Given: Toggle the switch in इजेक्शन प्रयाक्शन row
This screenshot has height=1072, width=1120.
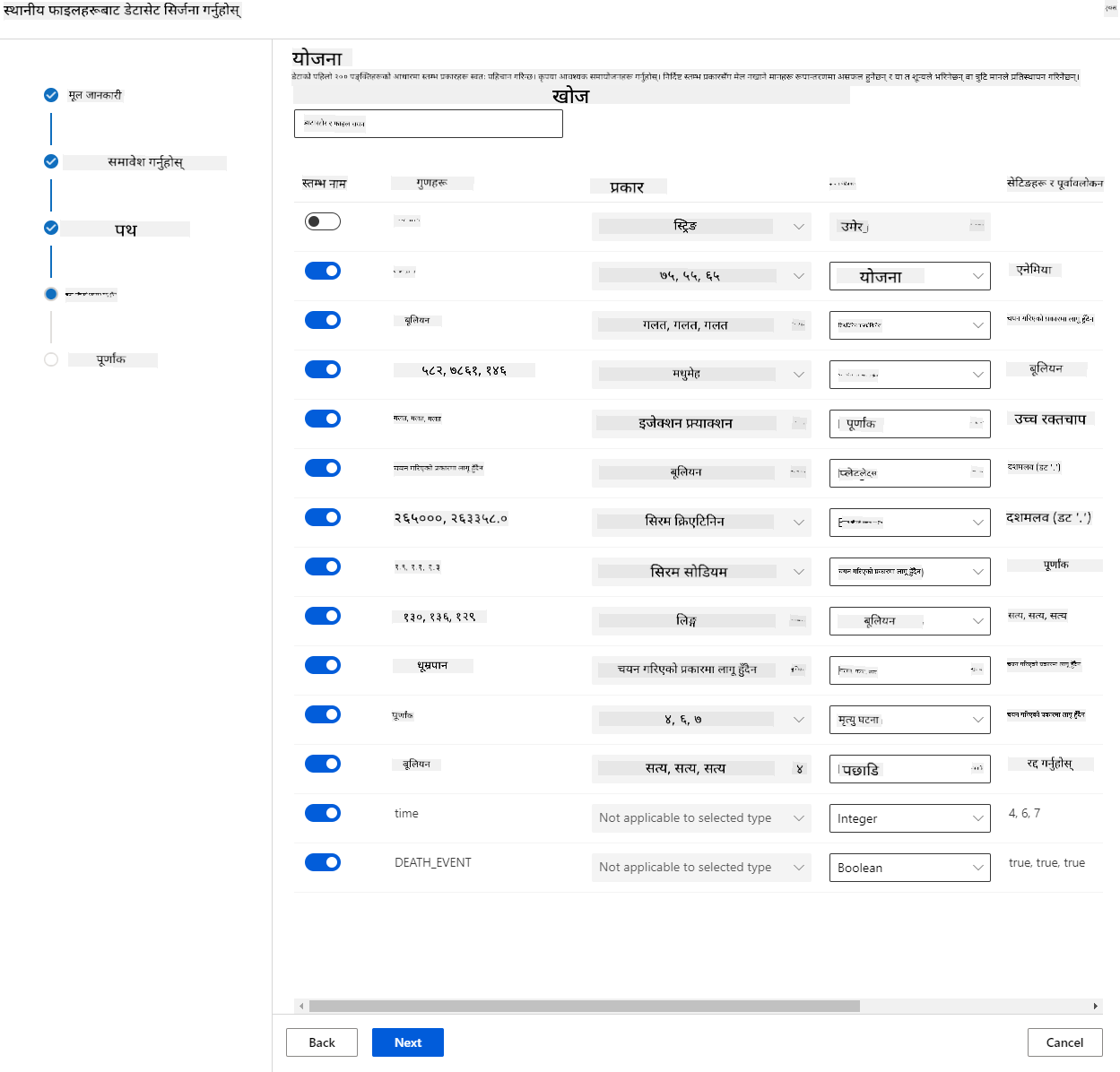Looking at the screenshot, I should coord(323,419).
